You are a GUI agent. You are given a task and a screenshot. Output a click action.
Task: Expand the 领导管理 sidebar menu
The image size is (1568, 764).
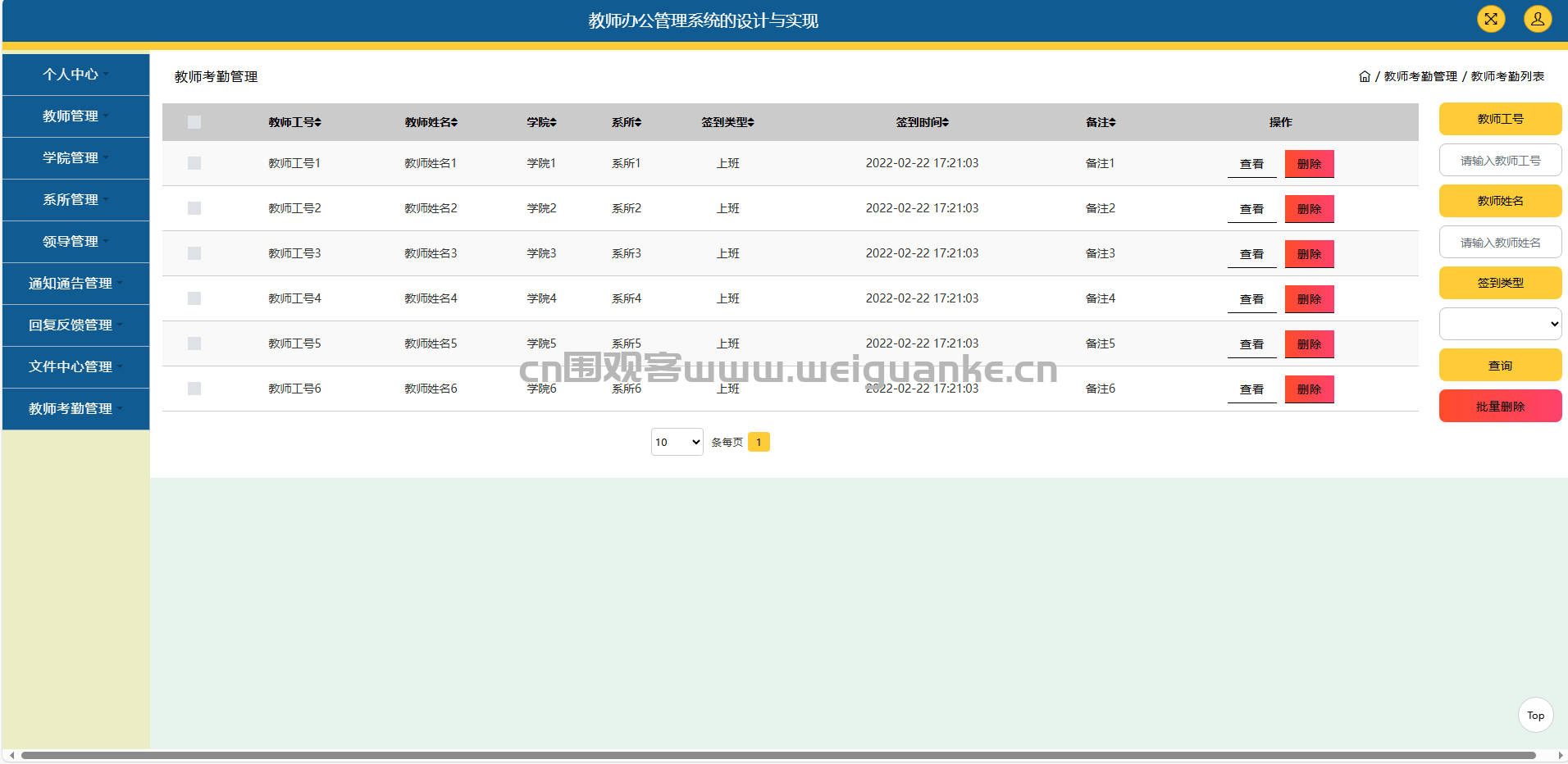click(x=75, y=242)
